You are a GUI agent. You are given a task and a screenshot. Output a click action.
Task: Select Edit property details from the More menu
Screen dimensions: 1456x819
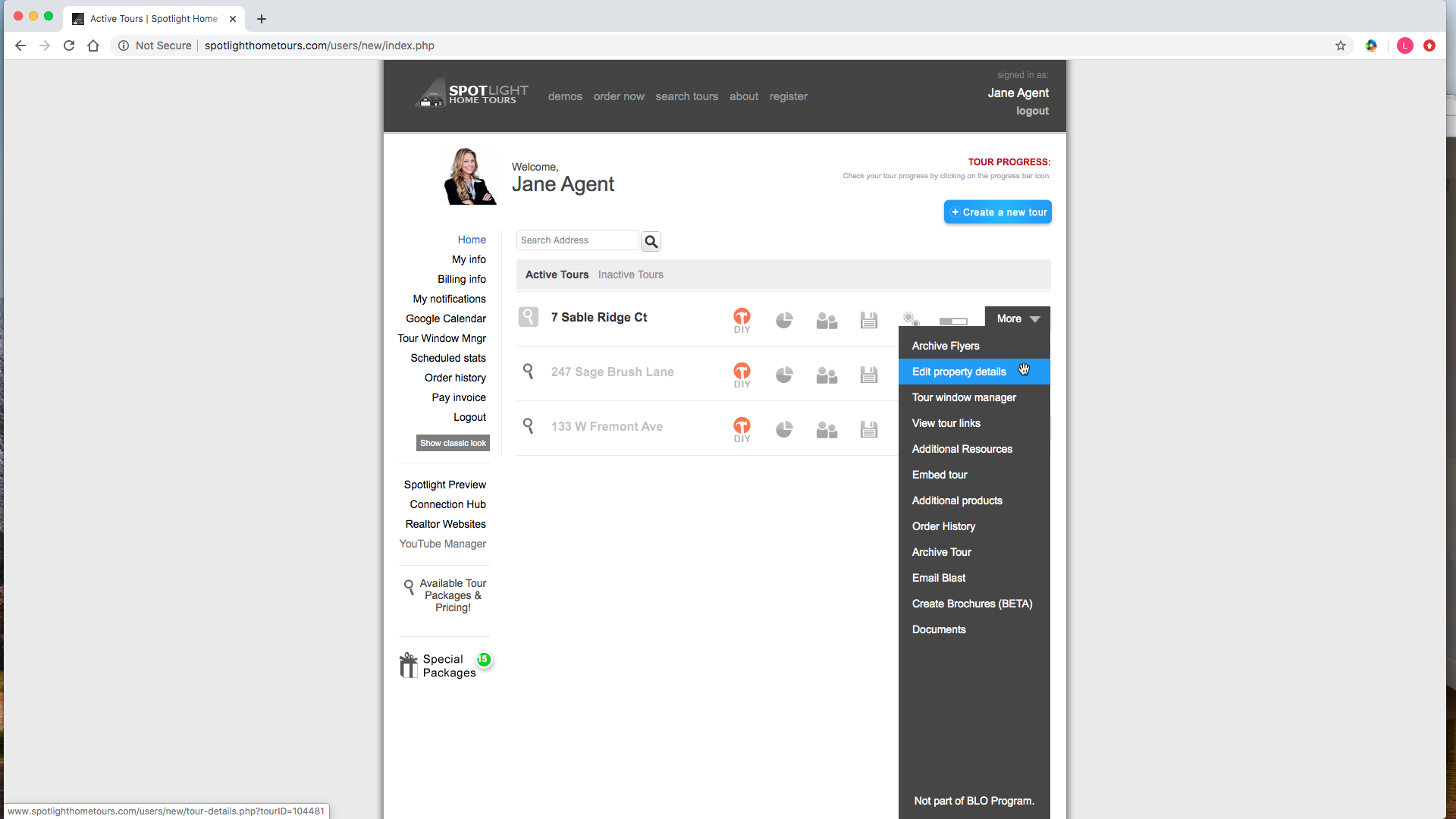959,372
